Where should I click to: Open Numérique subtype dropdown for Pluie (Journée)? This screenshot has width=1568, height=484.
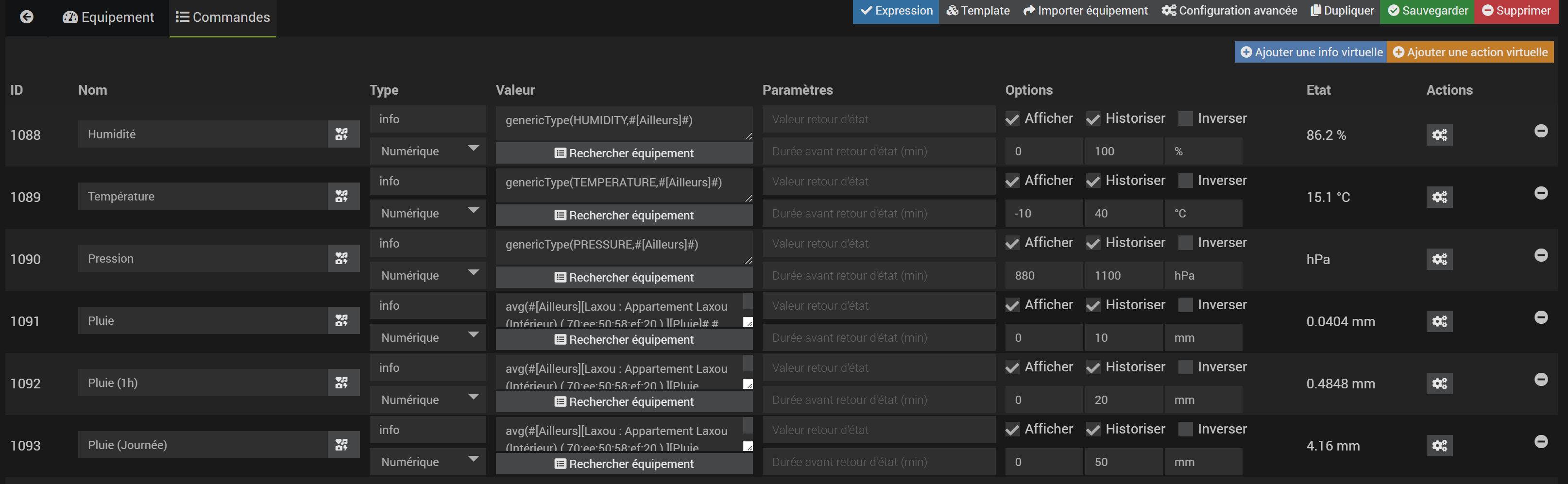(427, 462)
